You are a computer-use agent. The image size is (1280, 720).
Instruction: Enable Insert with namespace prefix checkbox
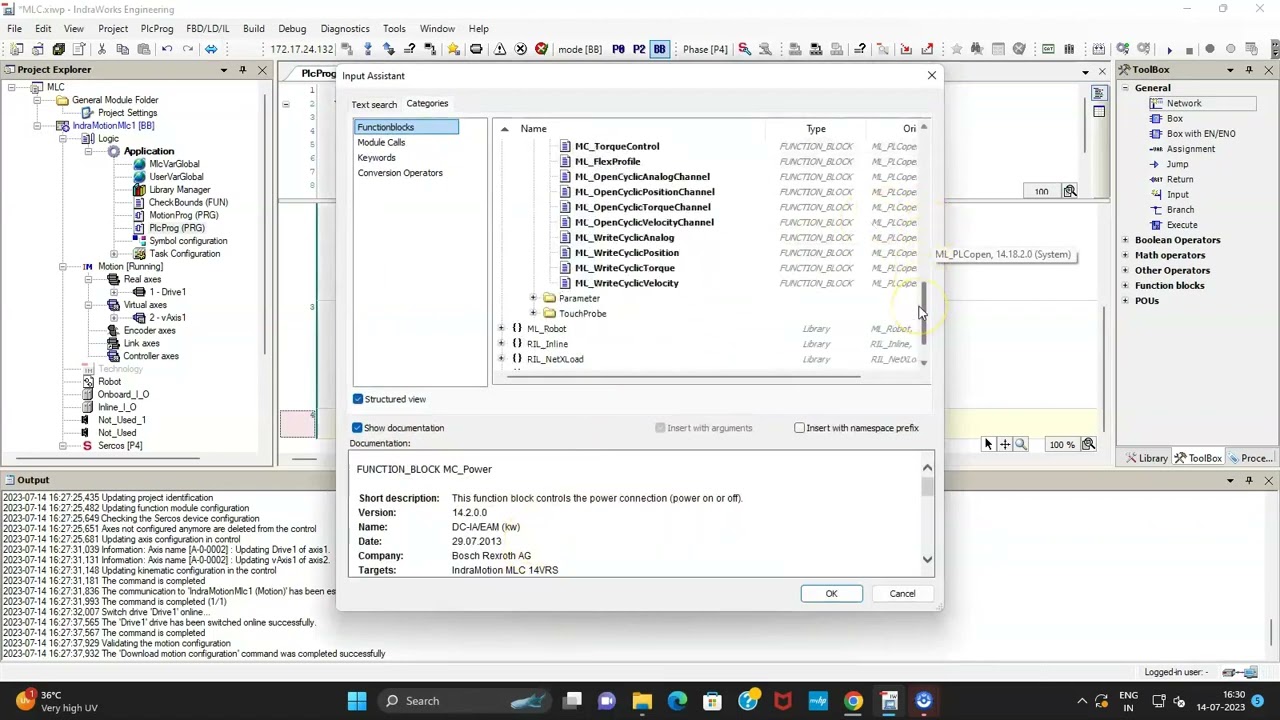click(x=799, y=428)
